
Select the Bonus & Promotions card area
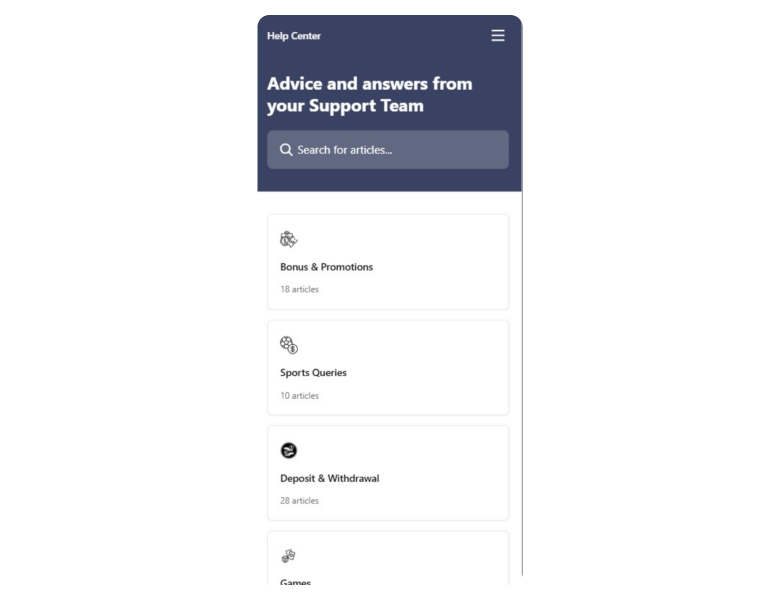[x=388, y=262]
